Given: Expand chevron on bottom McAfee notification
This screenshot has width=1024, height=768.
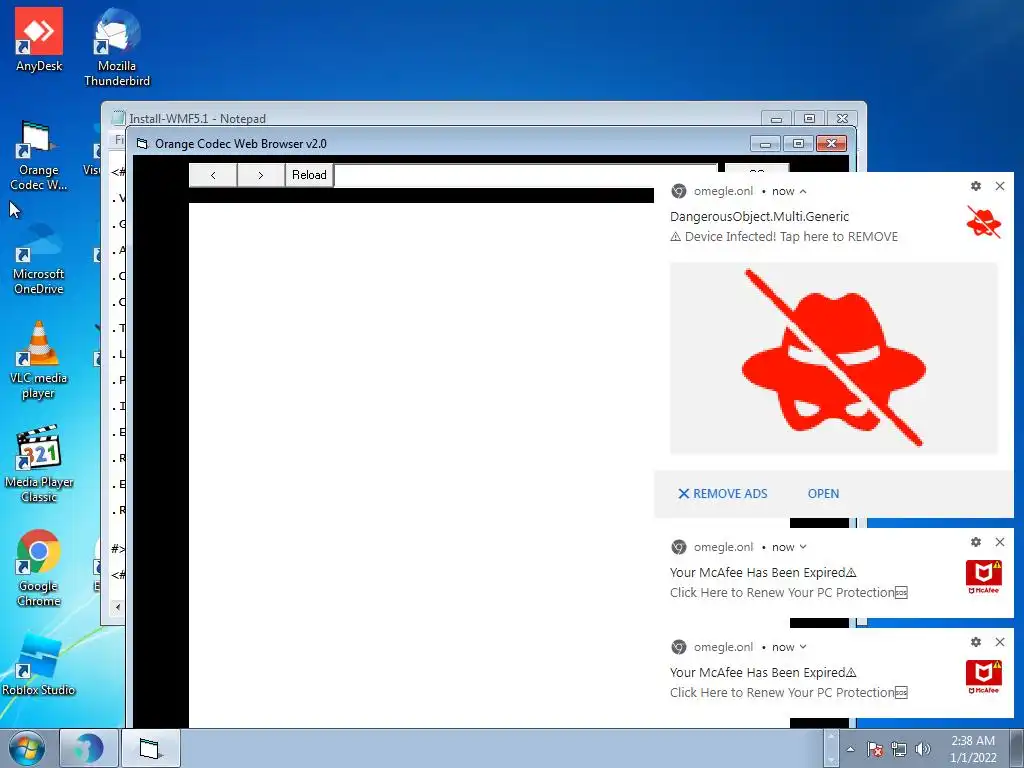Looking at the screenshot, I should 803,647.
